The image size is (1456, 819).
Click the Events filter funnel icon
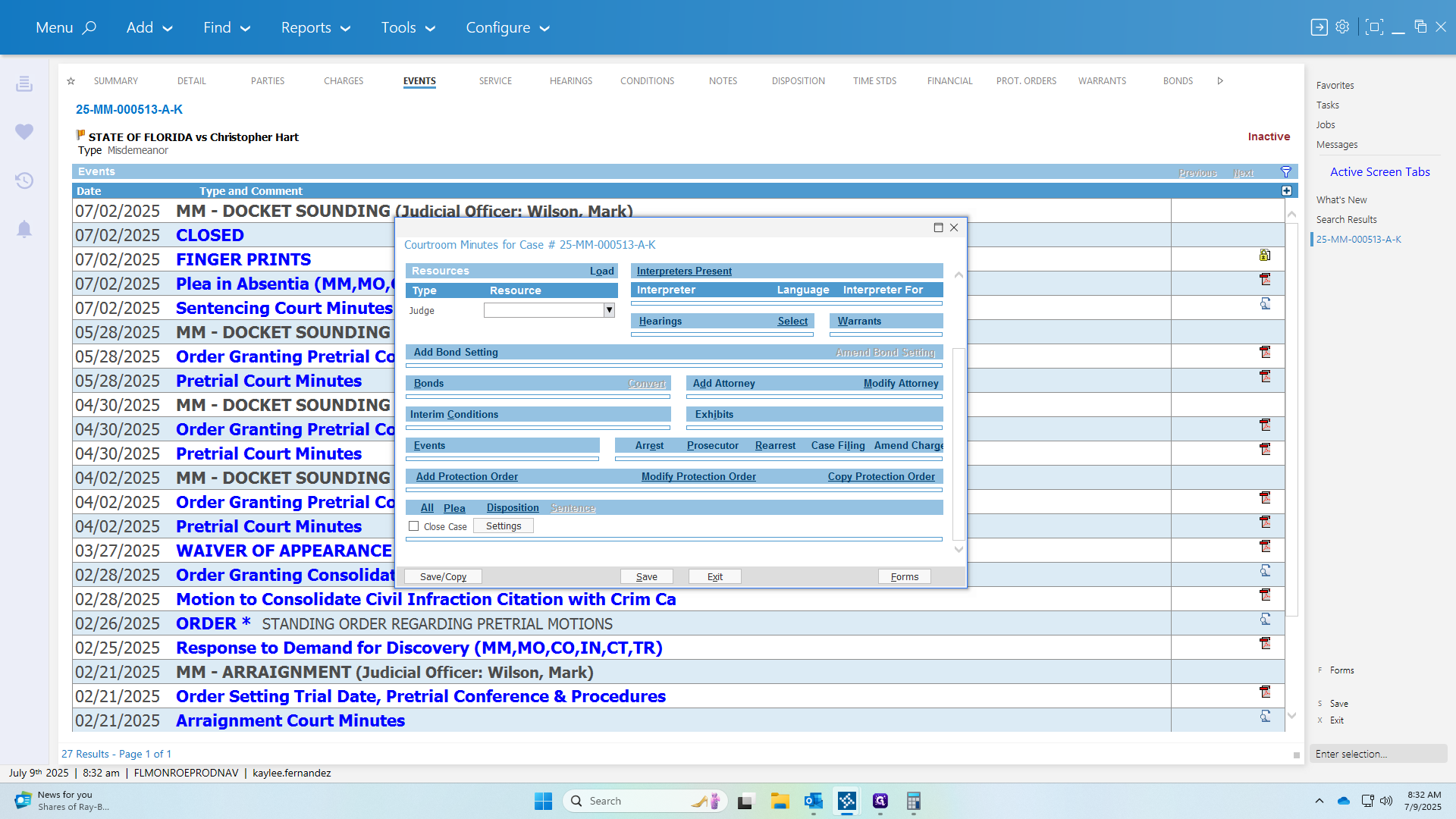click(x=1286, y=172)
